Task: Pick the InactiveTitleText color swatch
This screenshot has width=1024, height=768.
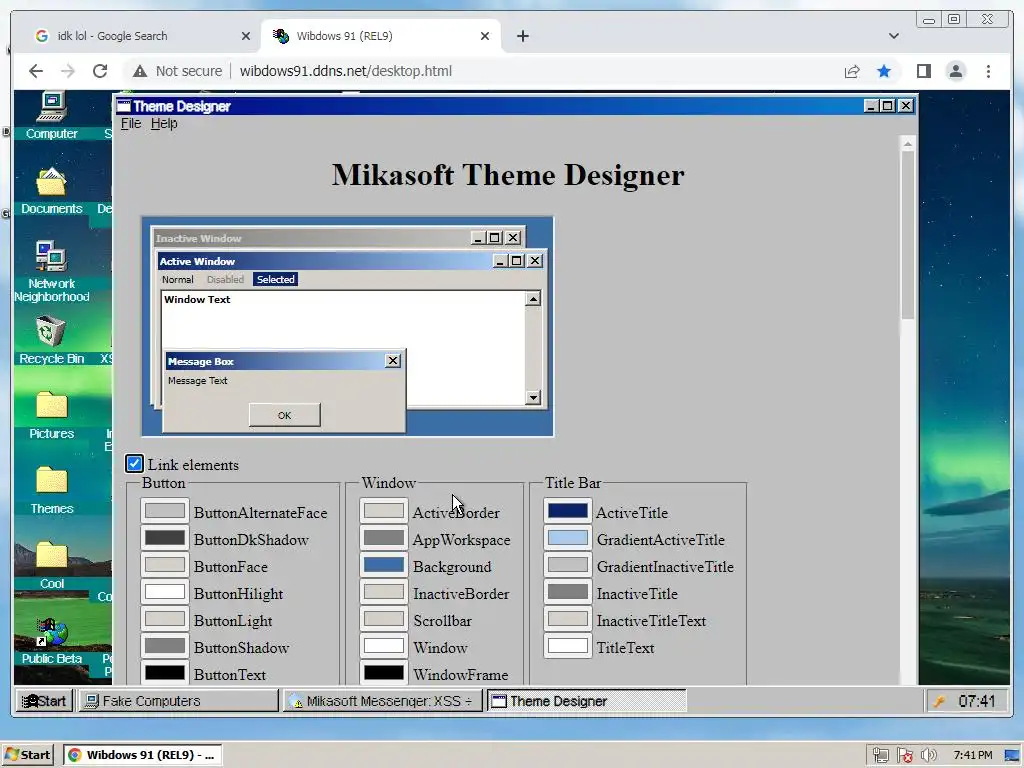Action: (568, 619)
